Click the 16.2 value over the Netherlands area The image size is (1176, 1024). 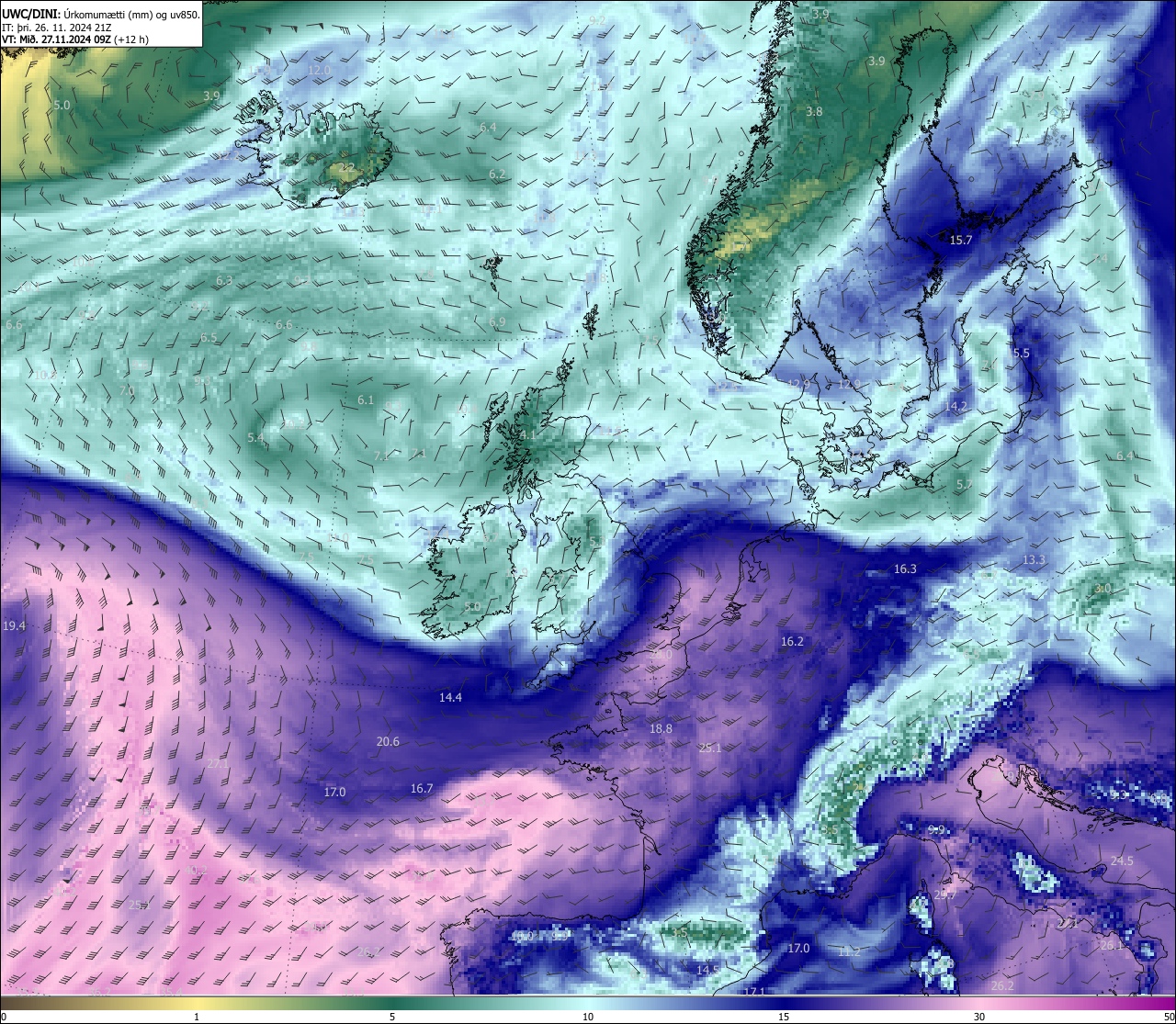(x=792, y=642)
